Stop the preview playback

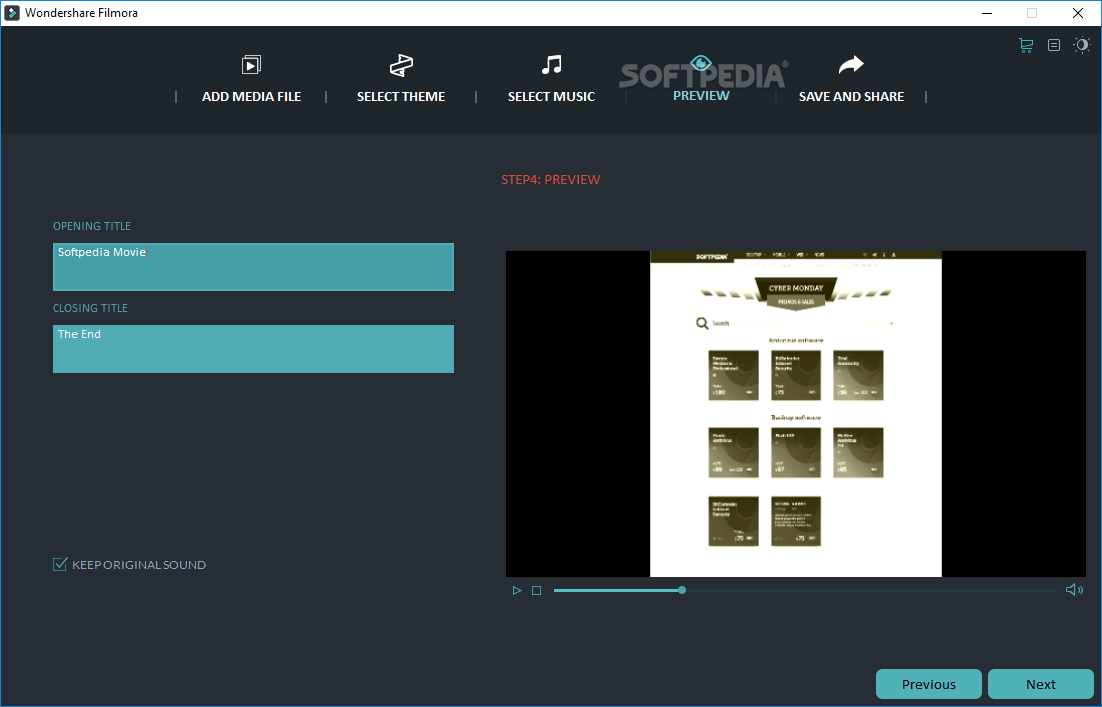(536, 590)
